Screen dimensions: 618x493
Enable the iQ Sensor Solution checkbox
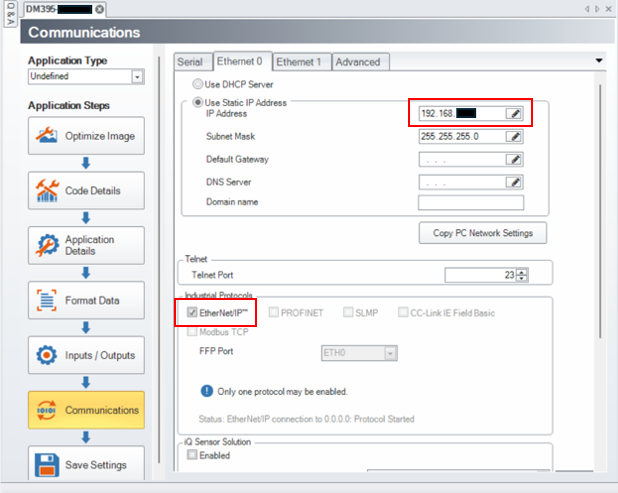(192, 456)
